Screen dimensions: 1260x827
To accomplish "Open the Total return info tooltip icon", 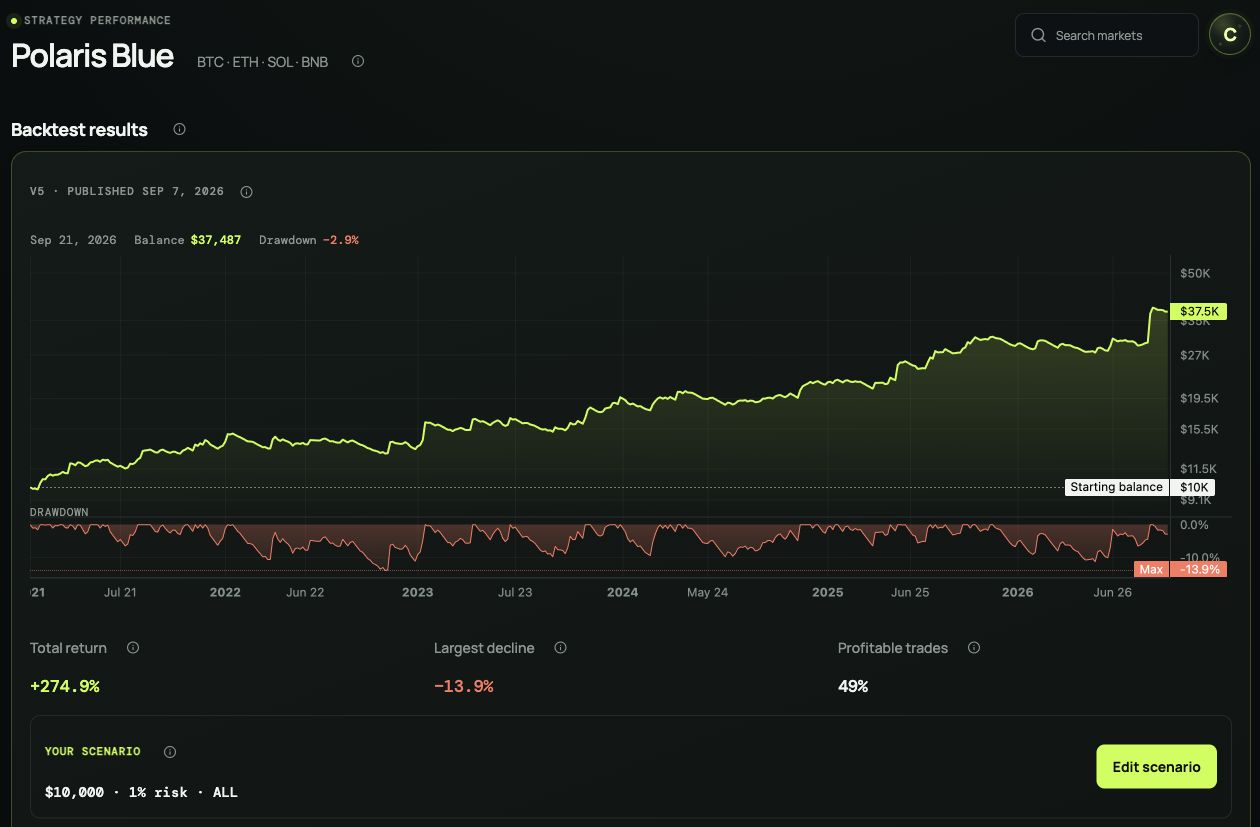I will 133,647.
